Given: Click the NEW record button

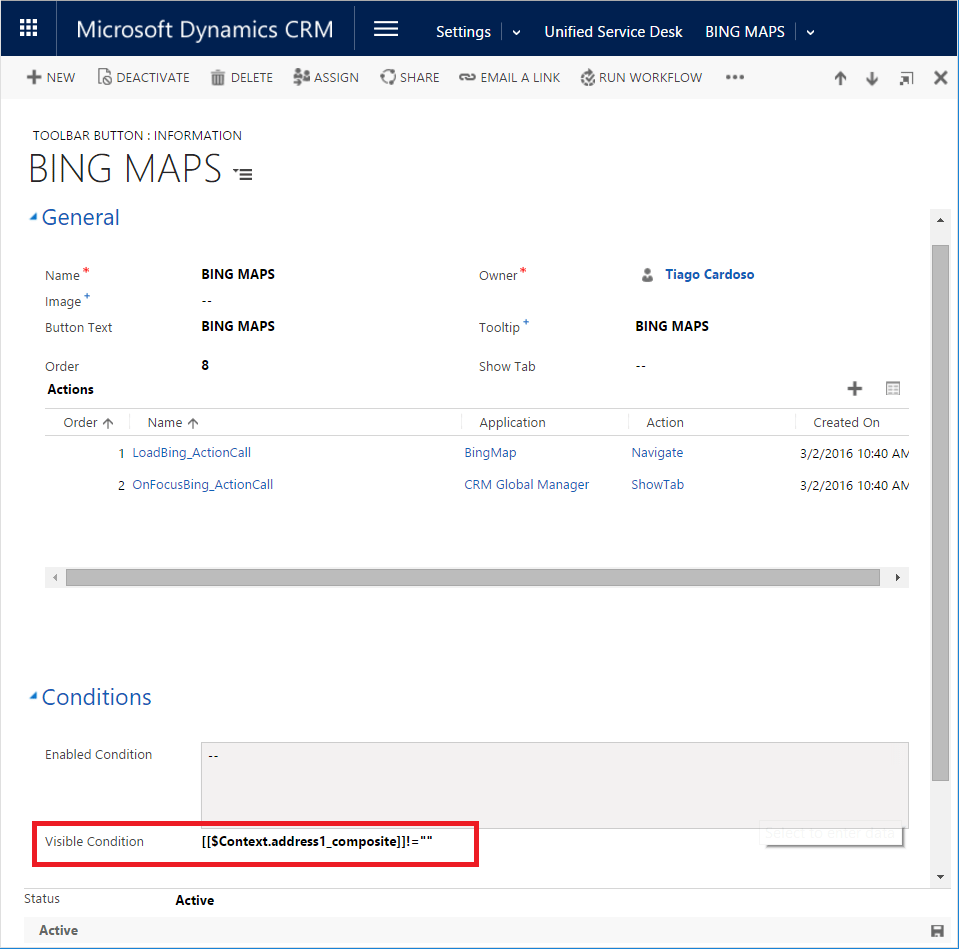Looking at the screenshot, I should [x=51, y=77].
